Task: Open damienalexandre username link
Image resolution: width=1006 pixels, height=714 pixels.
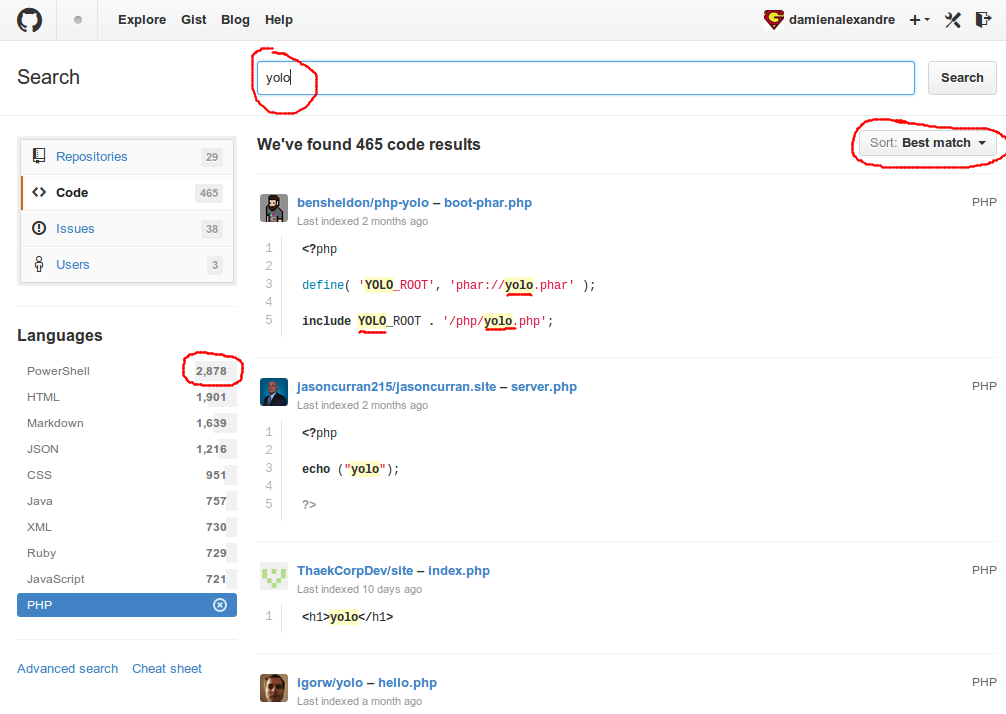Action: click(842, 20)
